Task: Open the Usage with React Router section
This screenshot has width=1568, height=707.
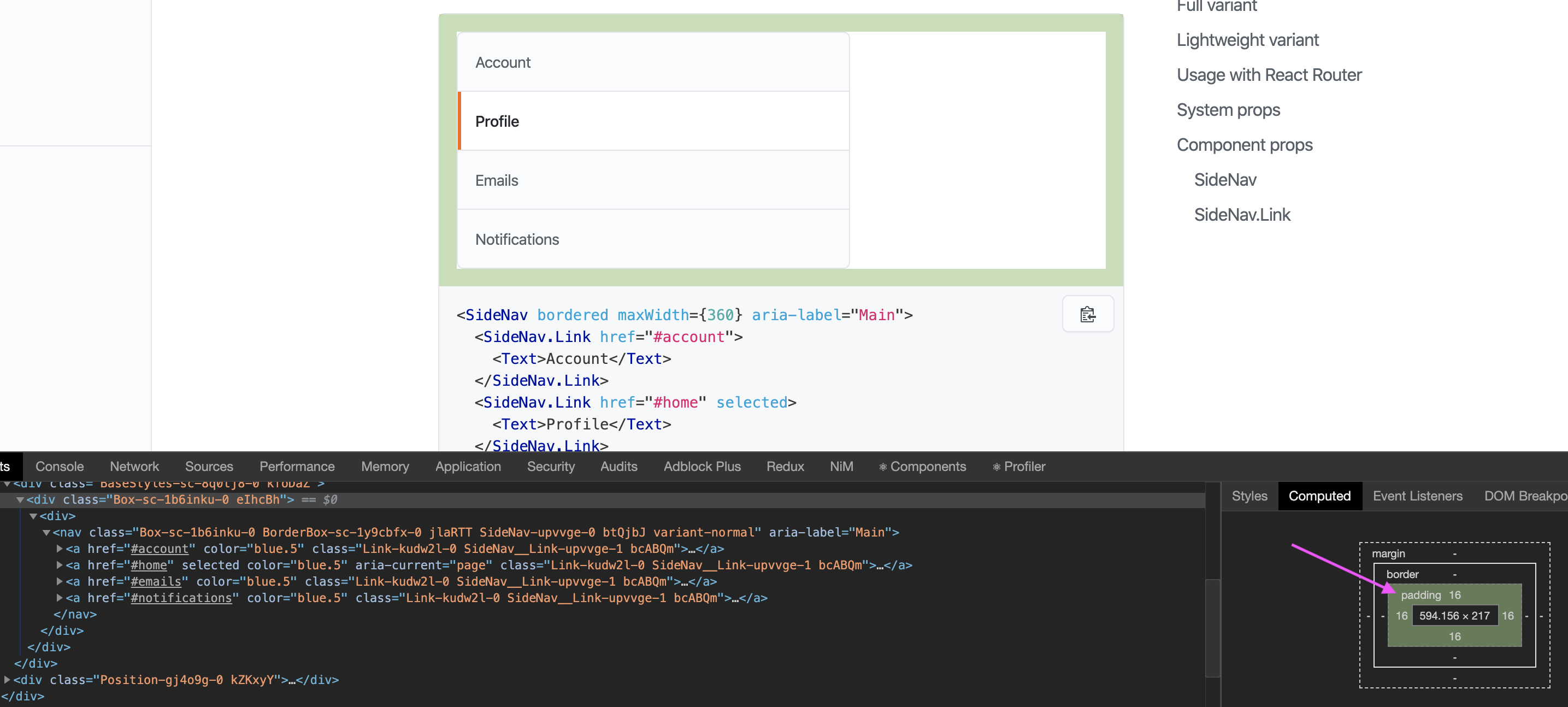Action: 1269,74
